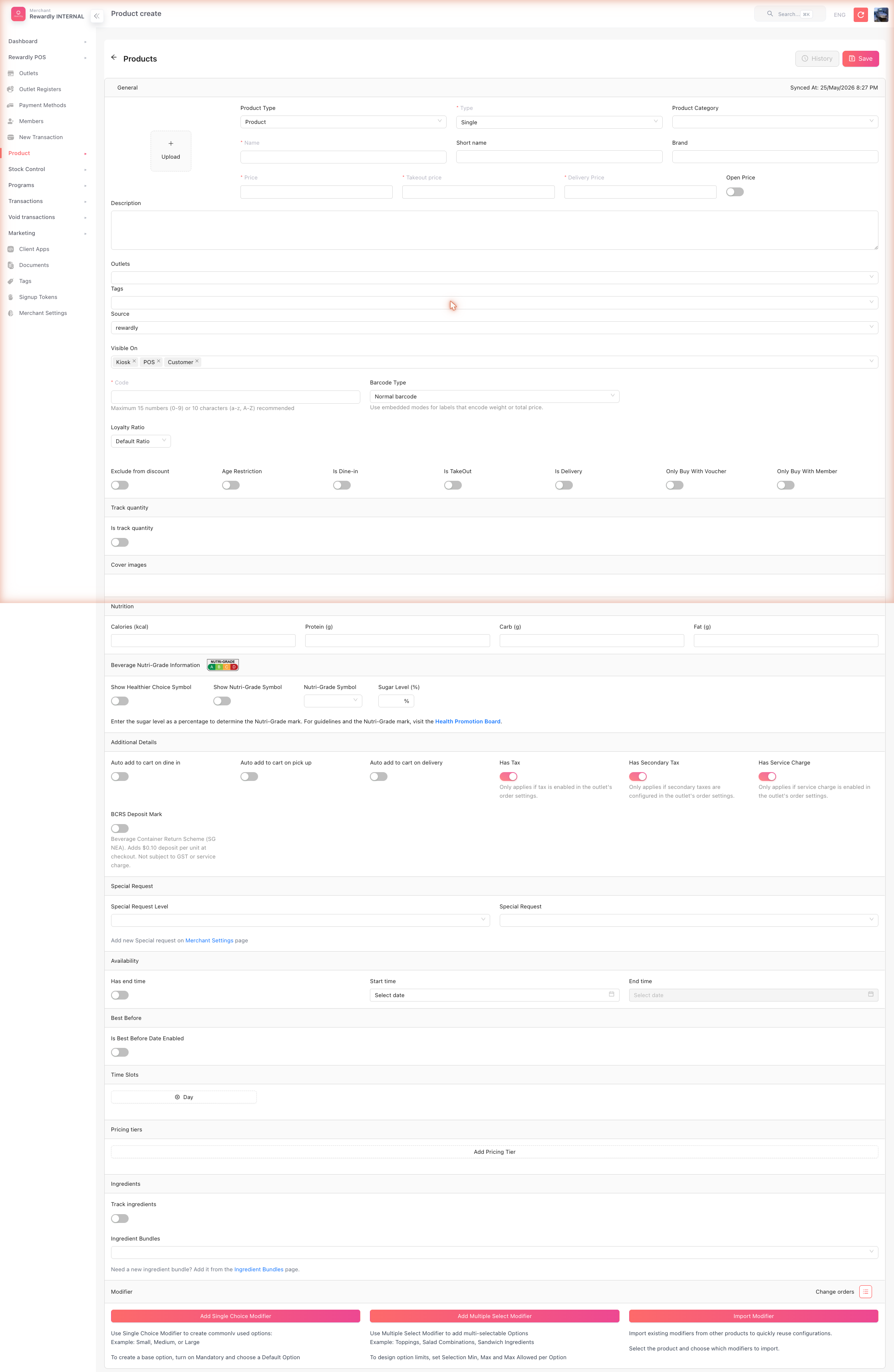Enable the Is Dine-in switch
Viewport: 894px width, 1372px height.
pyautogui.click(x=342, y=486)
